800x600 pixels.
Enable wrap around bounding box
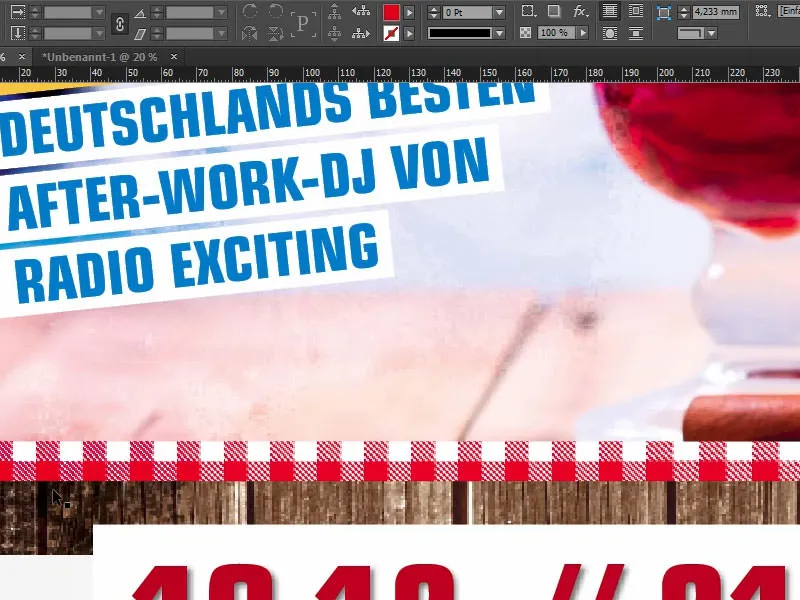636,11
